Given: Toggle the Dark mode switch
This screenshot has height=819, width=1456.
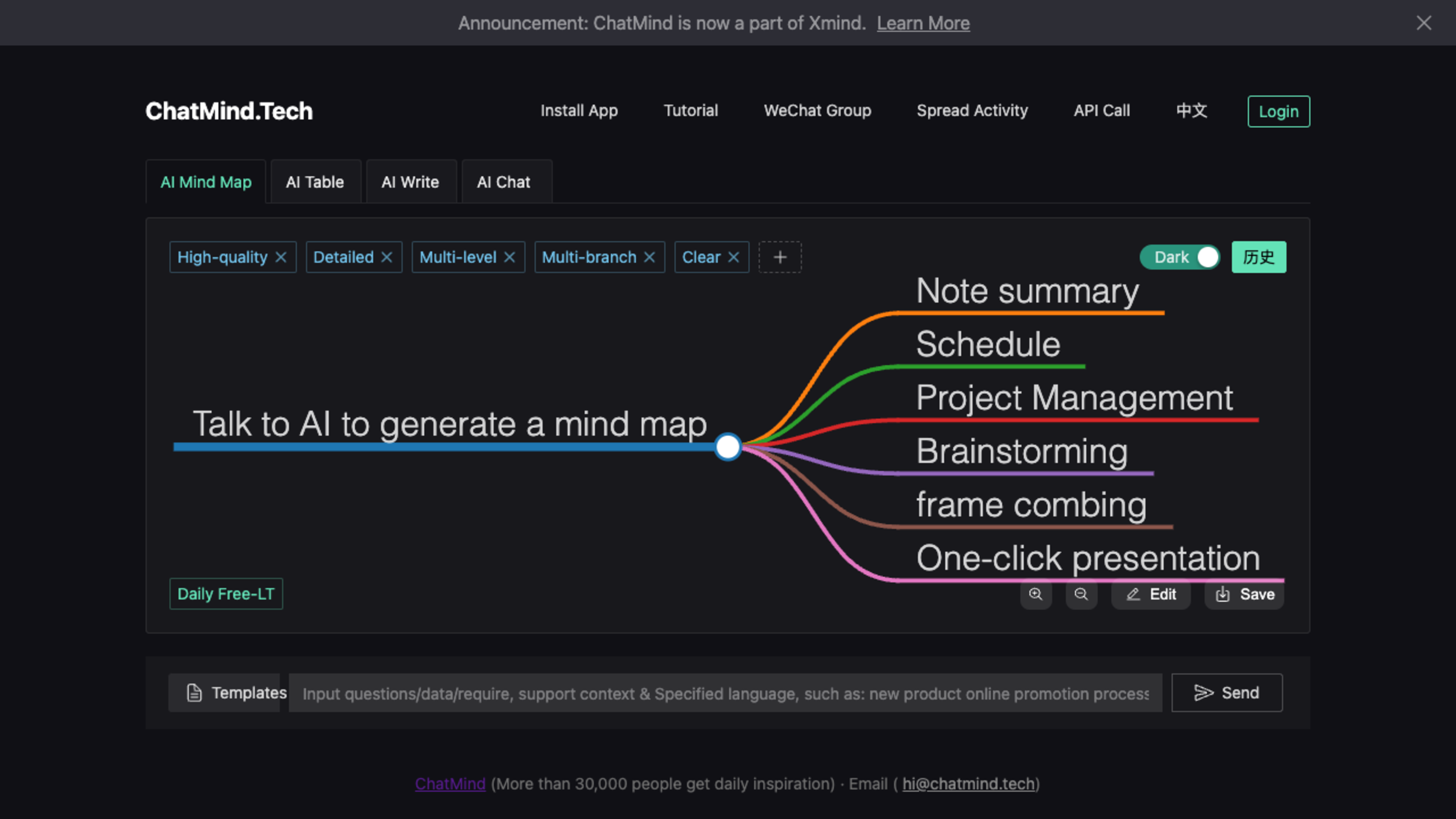Looking at the screenshot, I should click(1180, 257).
